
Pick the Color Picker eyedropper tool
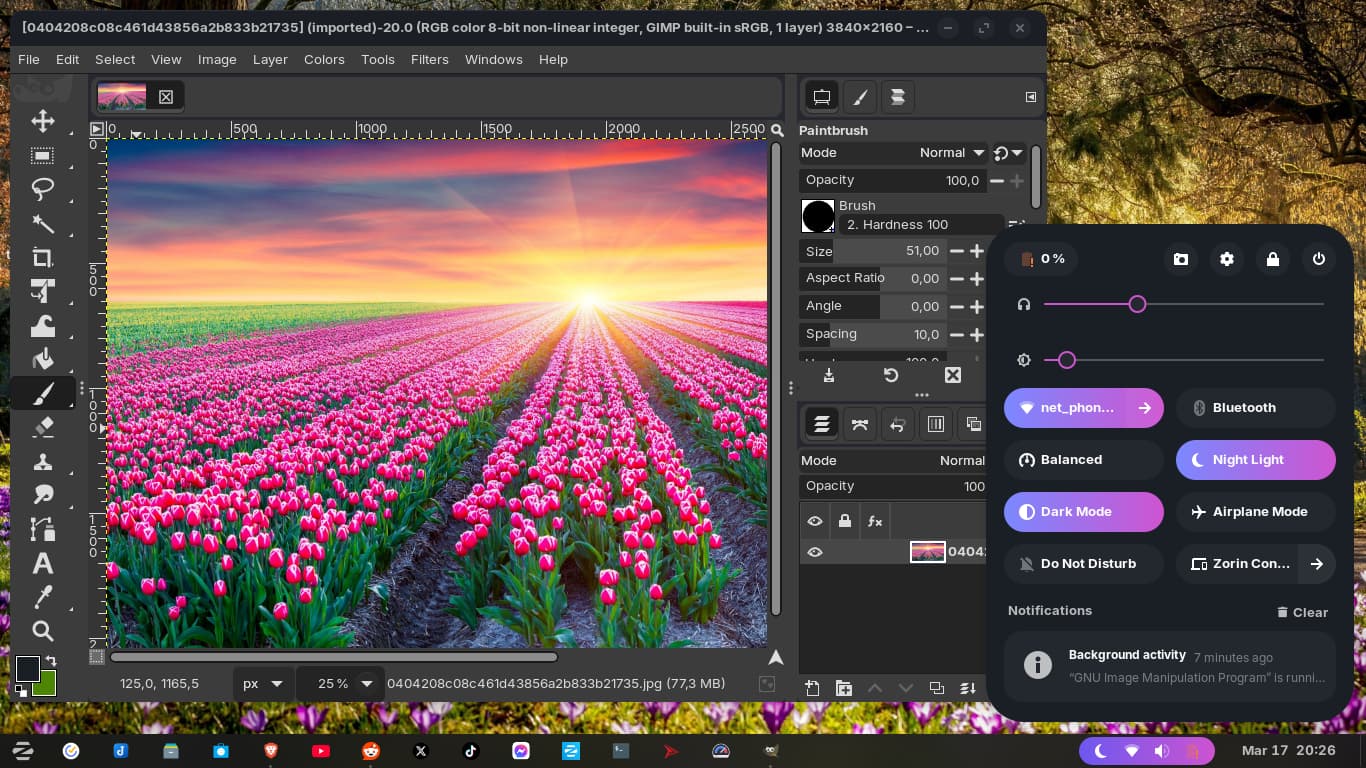tap(42, 597)
